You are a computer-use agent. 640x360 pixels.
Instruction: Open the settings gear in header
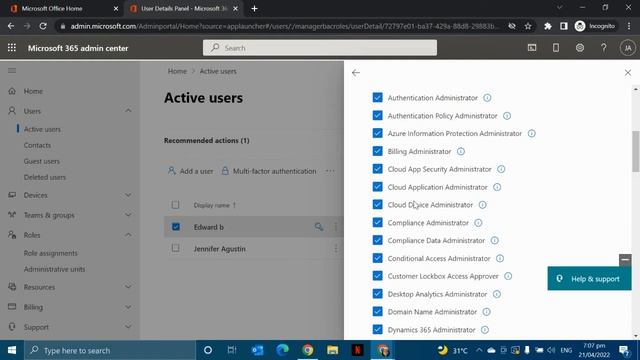[580, 48]
